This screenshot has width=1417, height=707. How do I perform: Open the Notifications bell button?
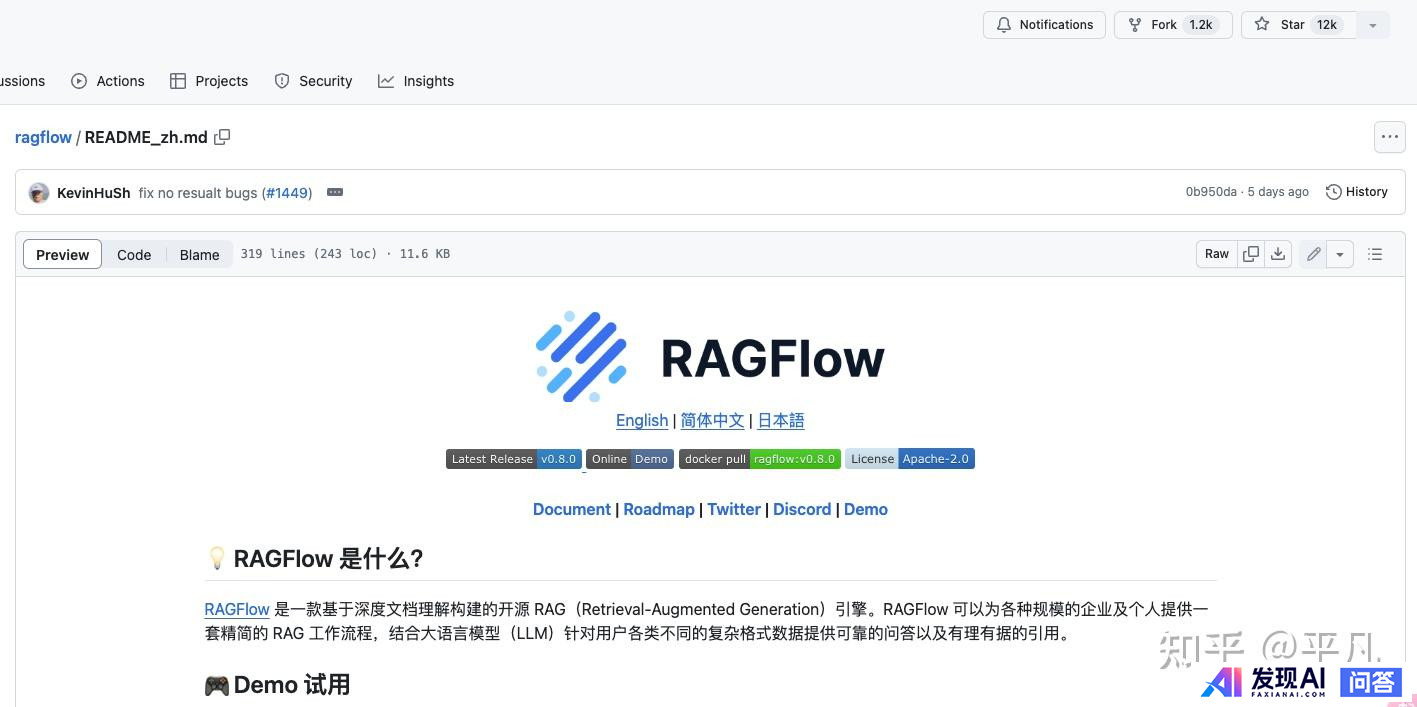1044,25
